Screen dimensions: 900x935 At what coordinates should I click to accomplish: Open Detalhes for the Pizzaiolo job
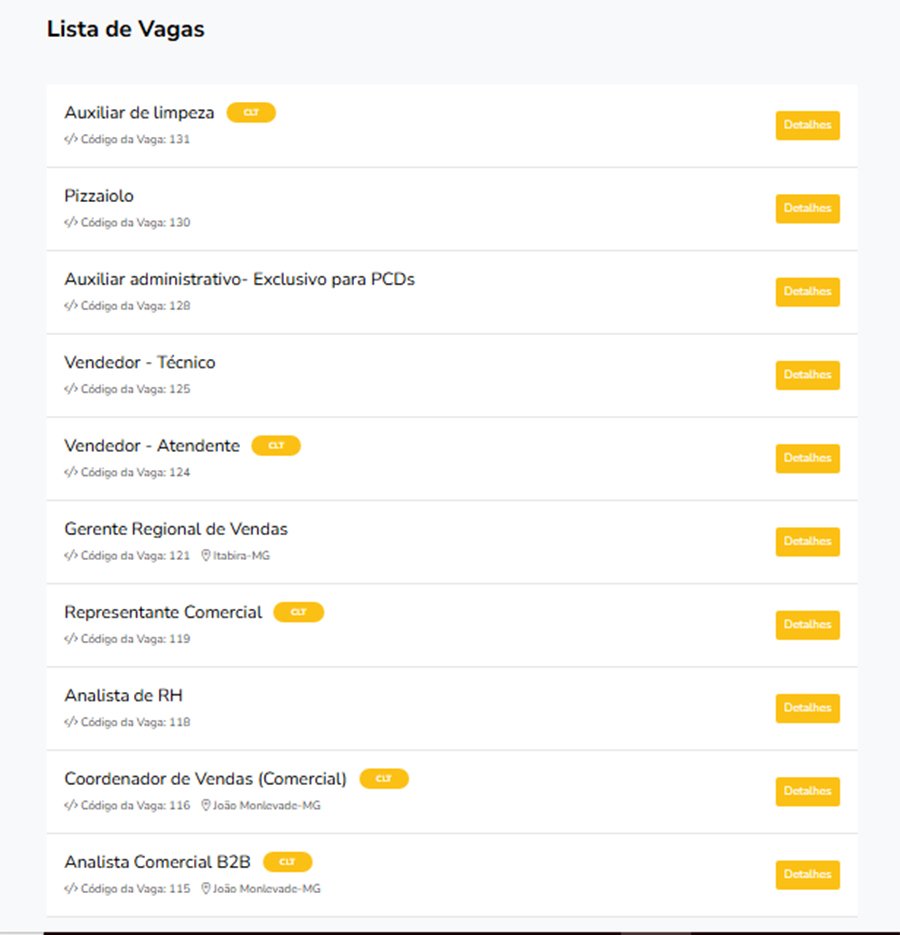point(807,209)
